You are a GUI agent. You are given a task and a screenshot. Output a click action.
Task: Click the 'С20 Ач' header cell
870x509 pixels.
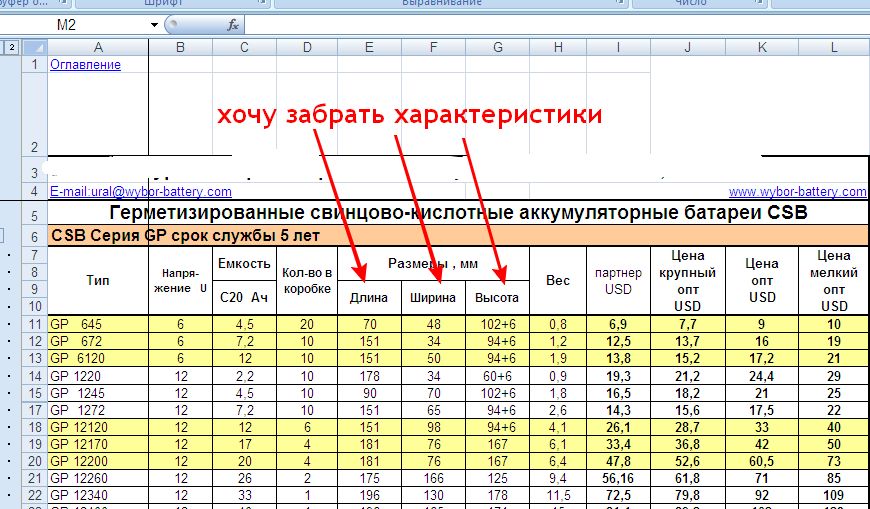point(244,298)
